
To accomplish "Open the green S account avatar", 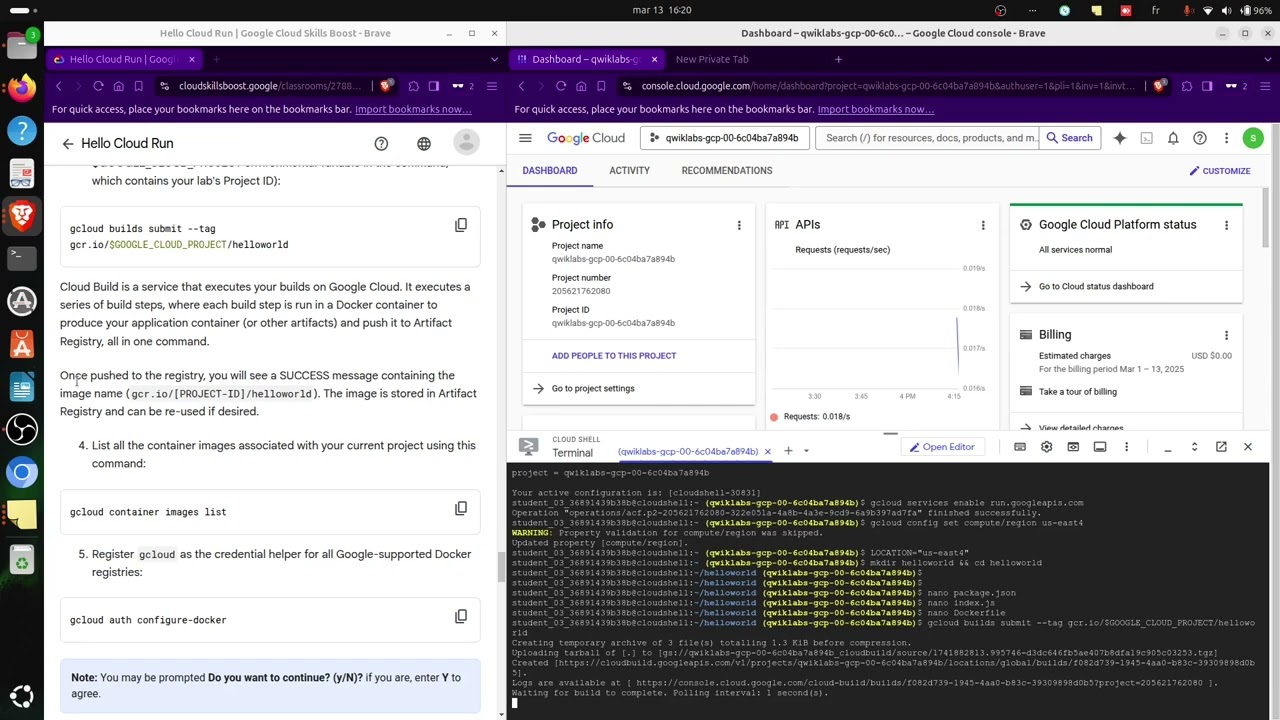I will coord(1253,138).
